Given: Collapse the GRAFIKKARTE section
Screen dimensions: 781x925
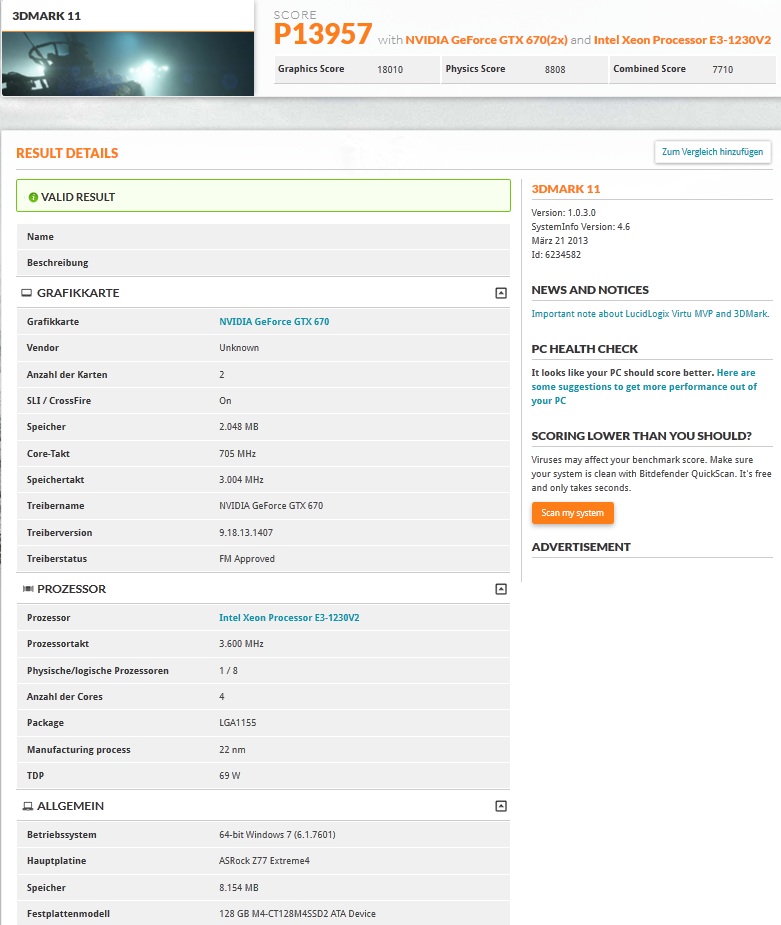Looking at the screenshot, I should coord(501,293).
